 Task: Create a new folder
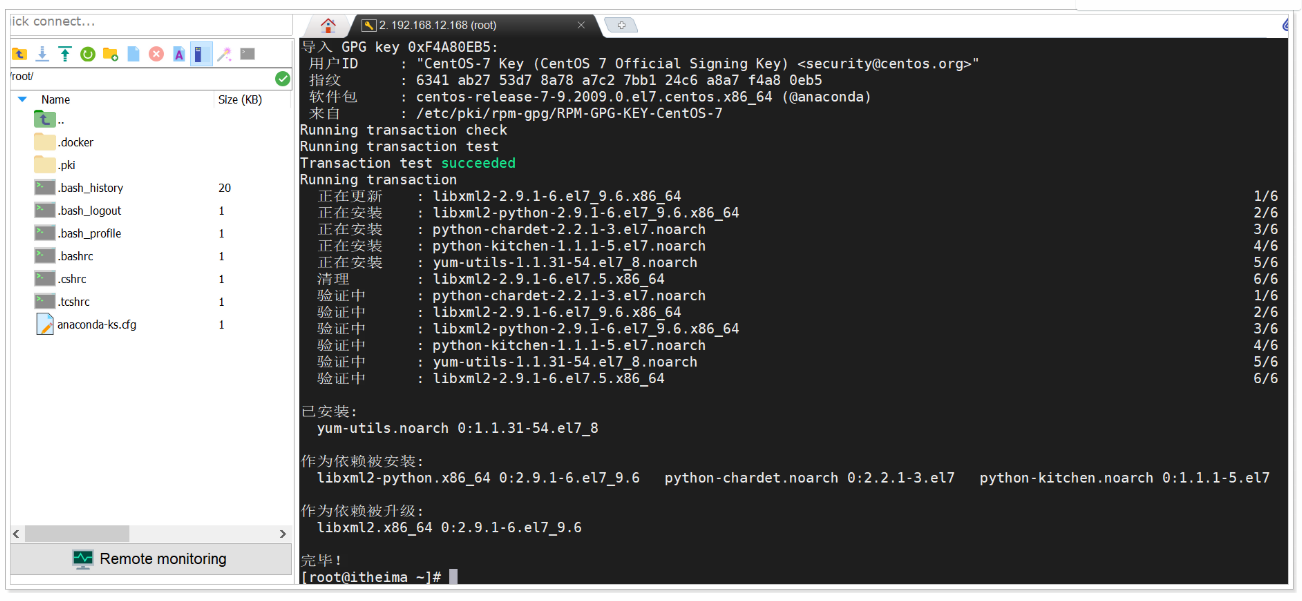tap(111, 53)
